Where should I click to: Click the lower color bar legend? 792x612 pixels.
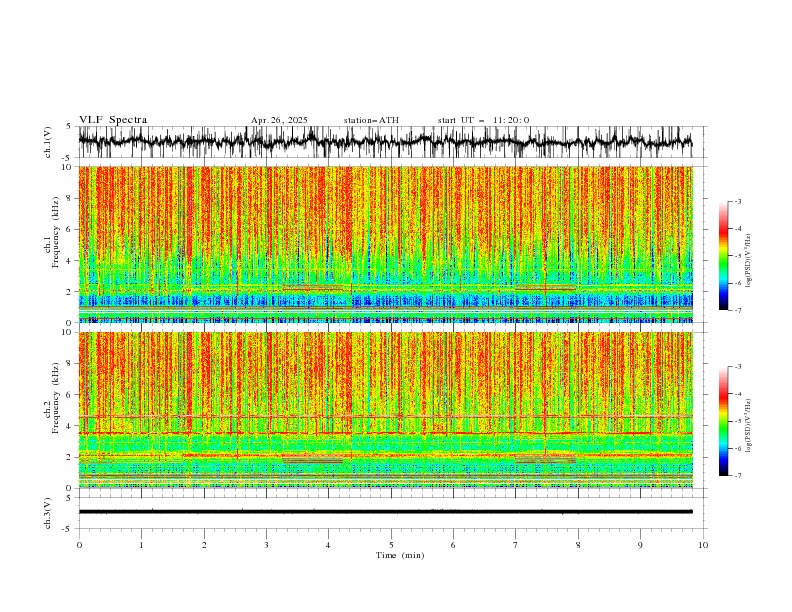coord(723,421)
